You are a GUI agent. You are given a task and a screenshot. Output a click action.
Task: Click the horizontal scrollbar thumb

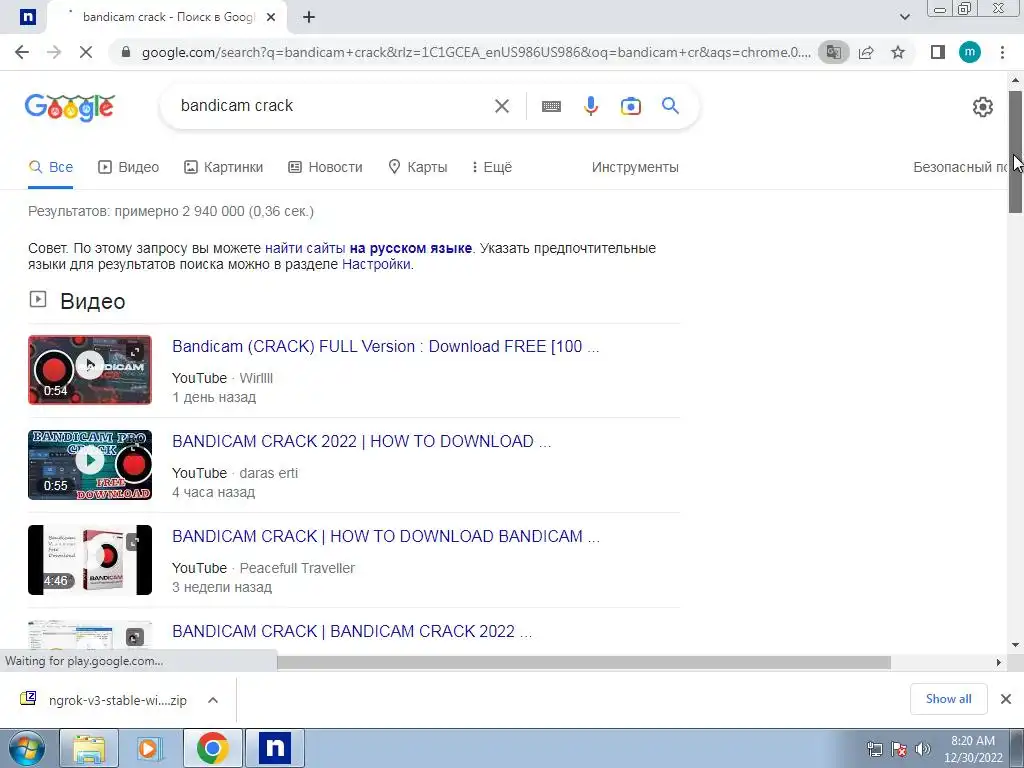point(583,662)
